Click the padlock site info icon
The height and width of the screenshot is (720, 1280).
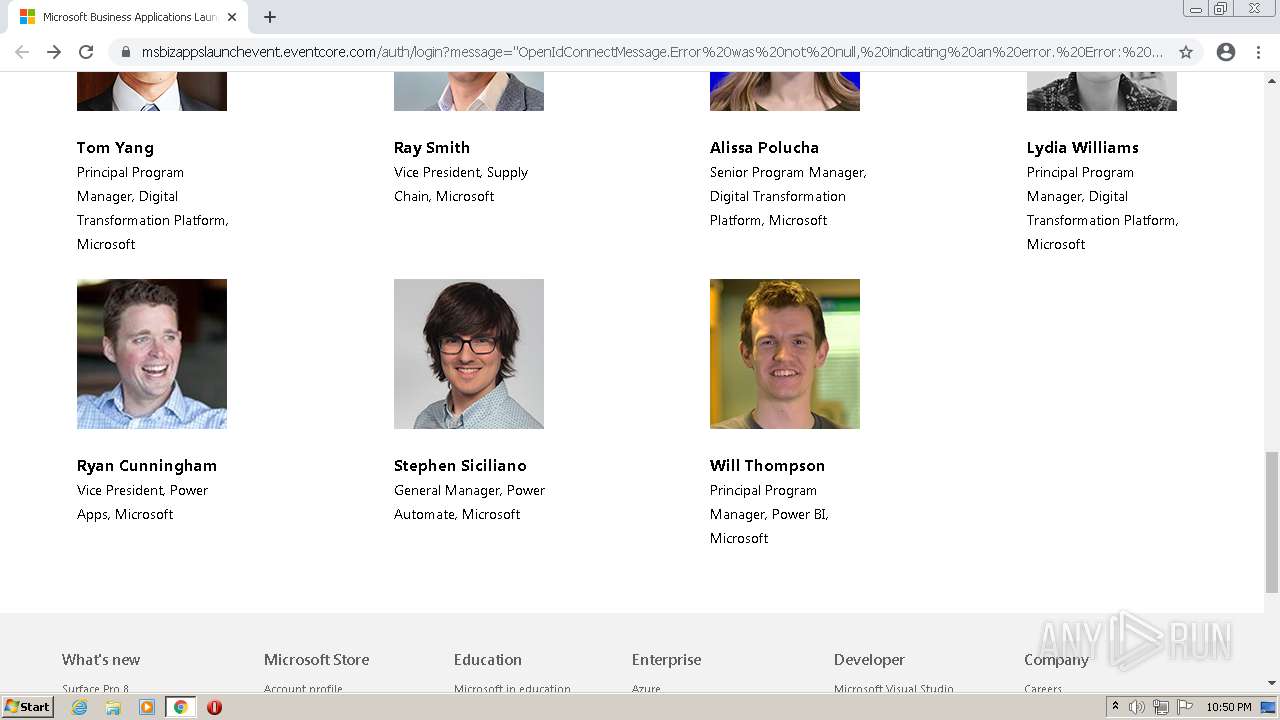pos(126,52)
